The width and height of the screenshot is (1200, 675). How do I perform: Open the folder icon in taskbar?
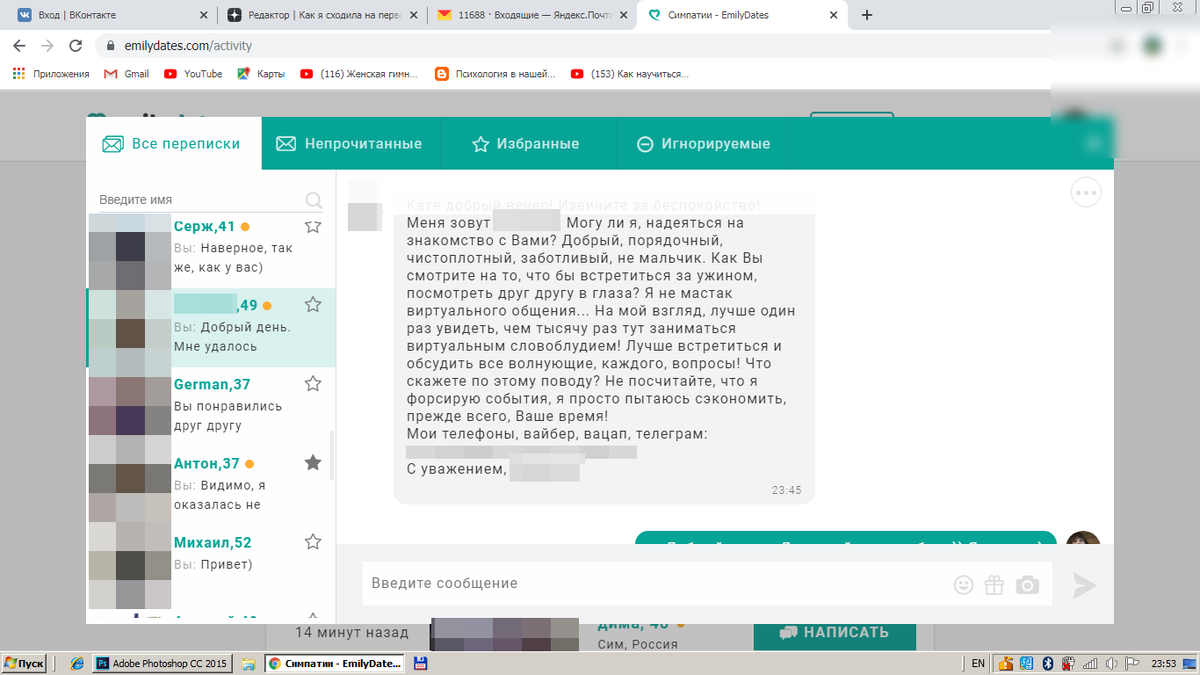pos(247,663)
